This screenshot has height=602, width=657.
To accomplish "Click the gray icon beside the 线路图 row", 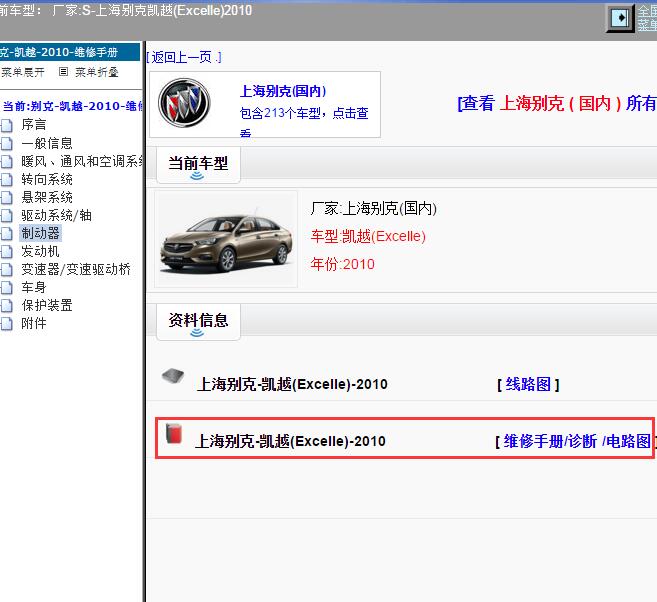I will (173, 375).
